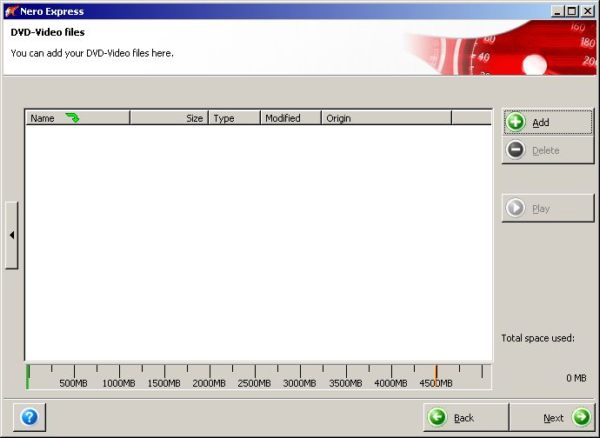Proceed with the Next button
Image resolution: width=600 pixels, height=438 pixels.
pyautogui.click(x=552, y=417)
